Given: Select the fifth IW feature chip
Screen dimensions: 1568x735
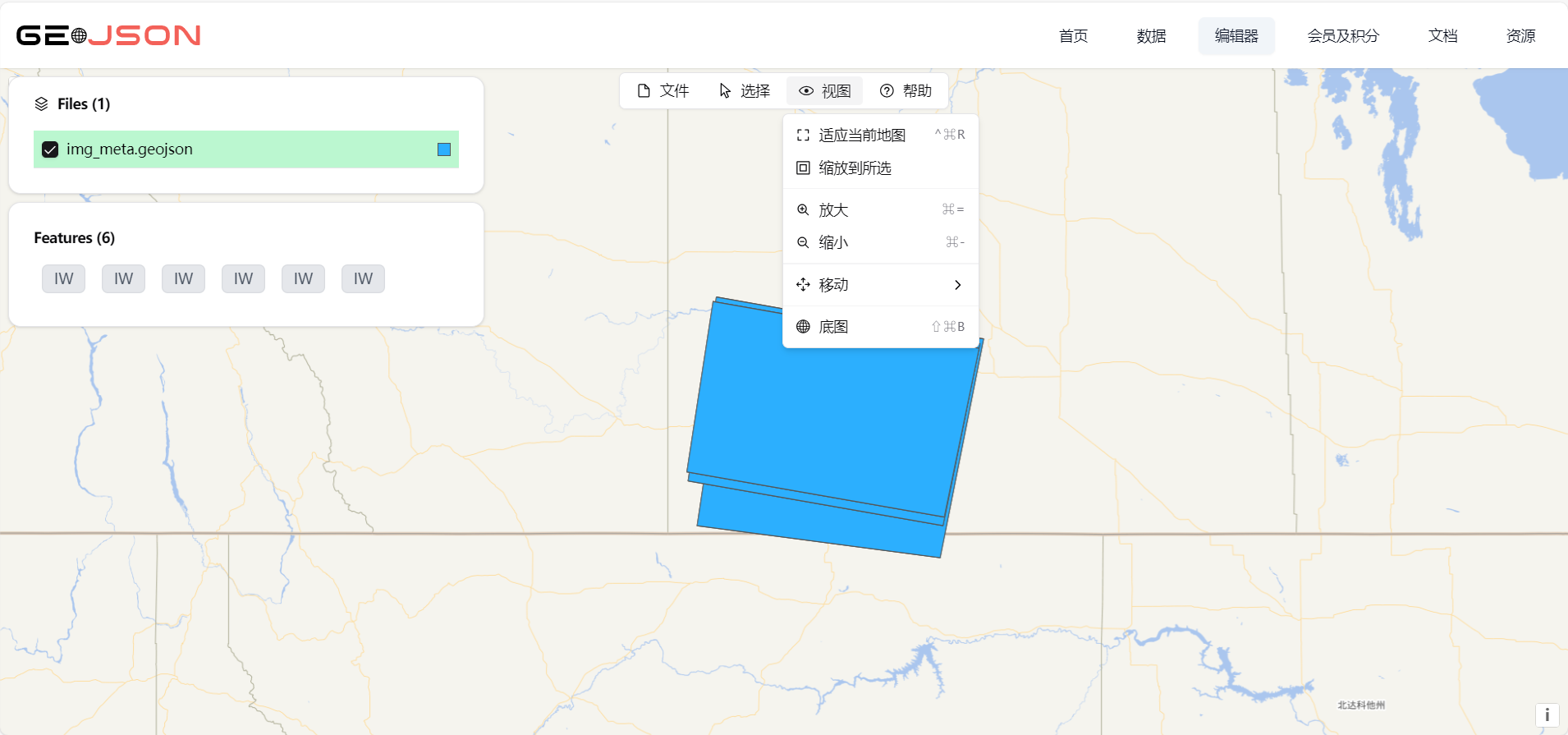Looking at the screenshot, I should tap(303, 278).
